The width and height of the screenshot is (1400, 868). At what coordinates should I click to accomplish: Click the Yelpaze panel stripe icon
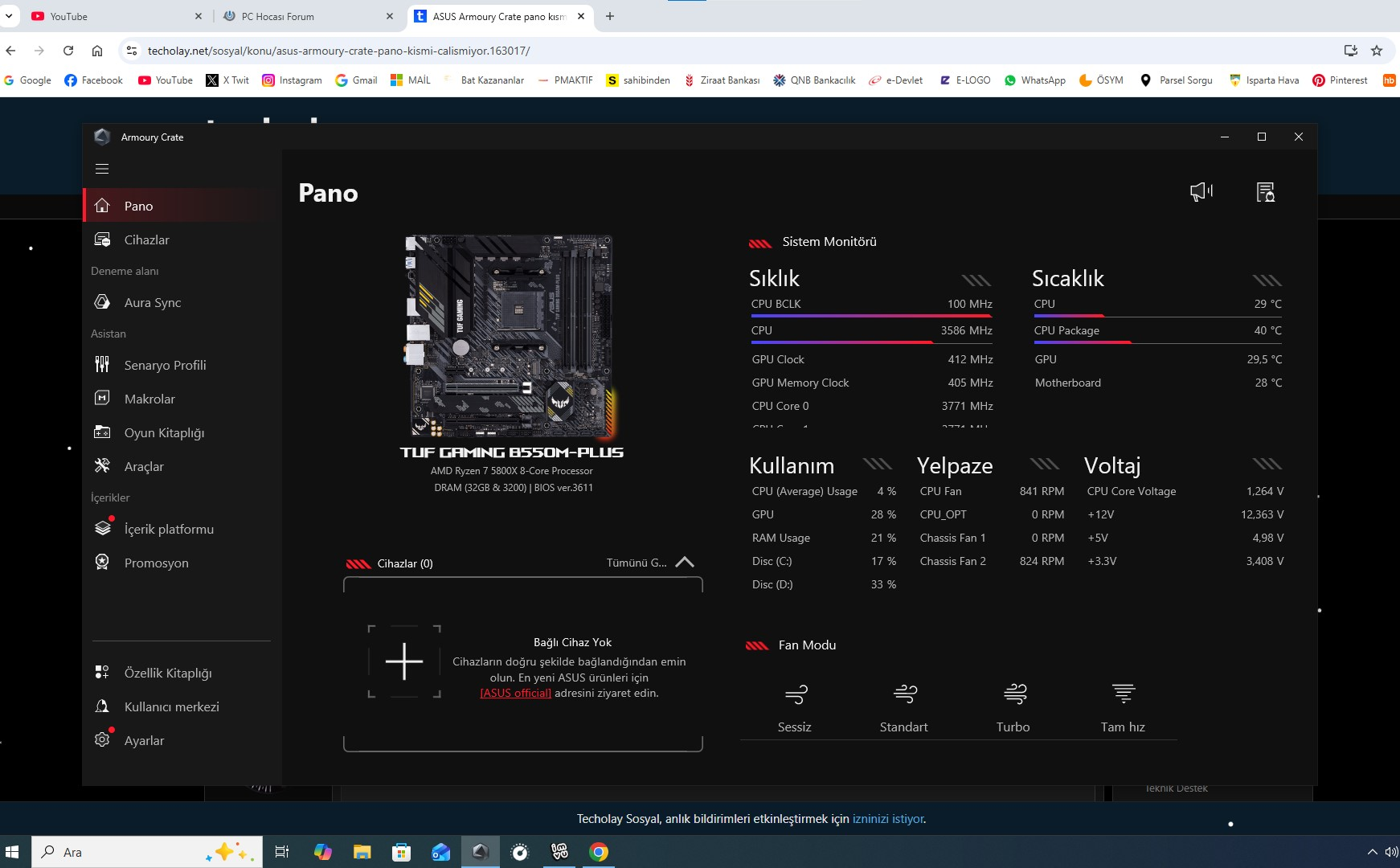pos(1045,464)
